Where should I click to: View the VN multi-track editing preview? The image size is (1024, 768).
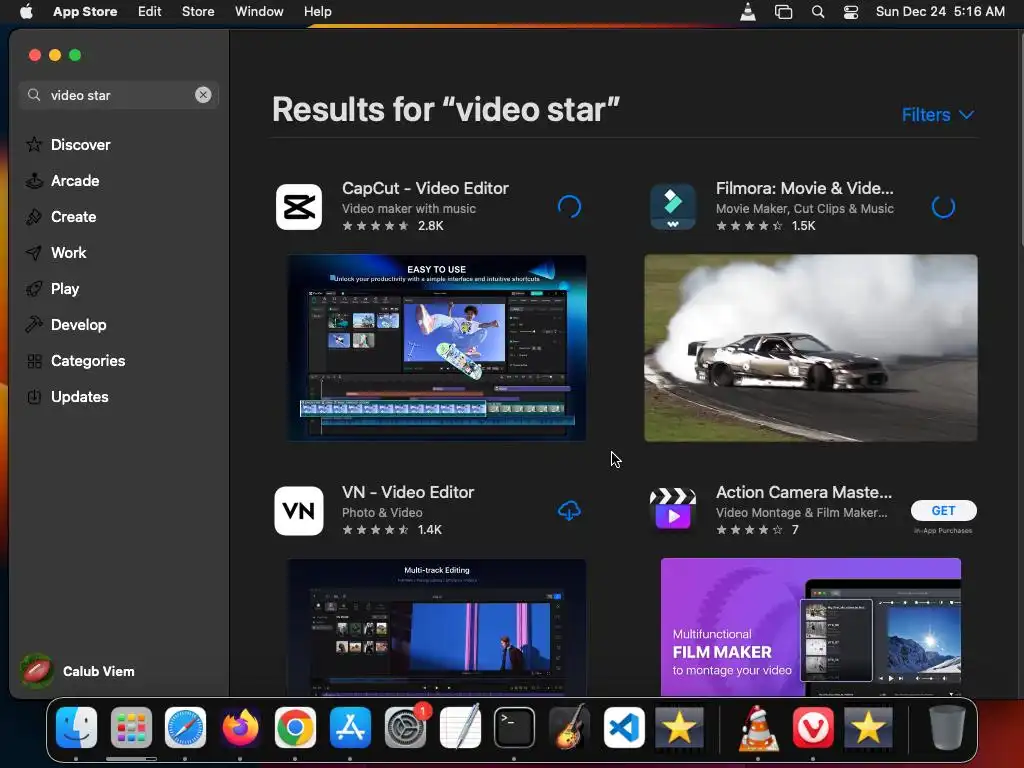(436, 627)
